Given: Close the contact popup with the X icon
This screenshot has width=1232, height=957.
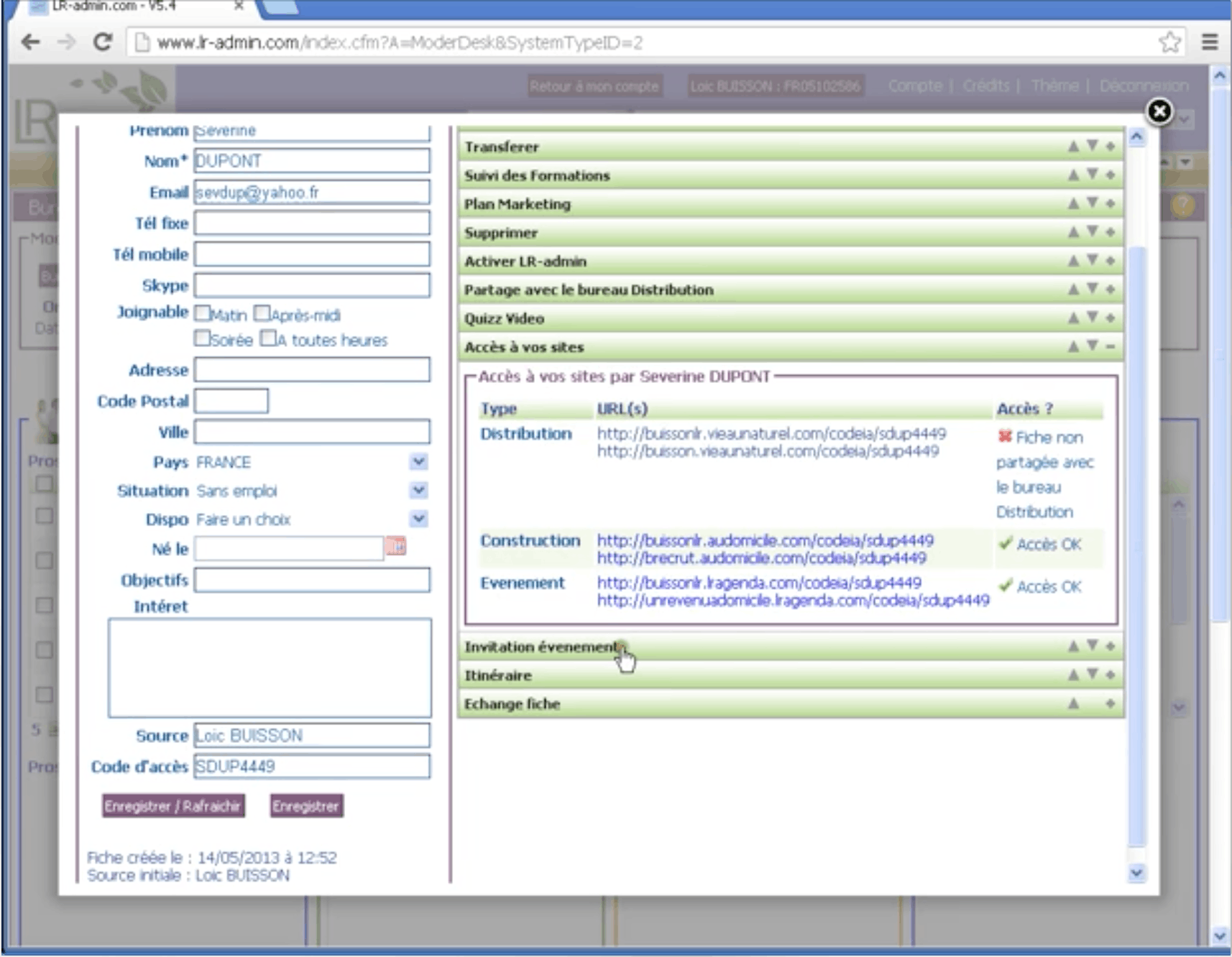Looking at the screenshot, I should point(1159,111).
